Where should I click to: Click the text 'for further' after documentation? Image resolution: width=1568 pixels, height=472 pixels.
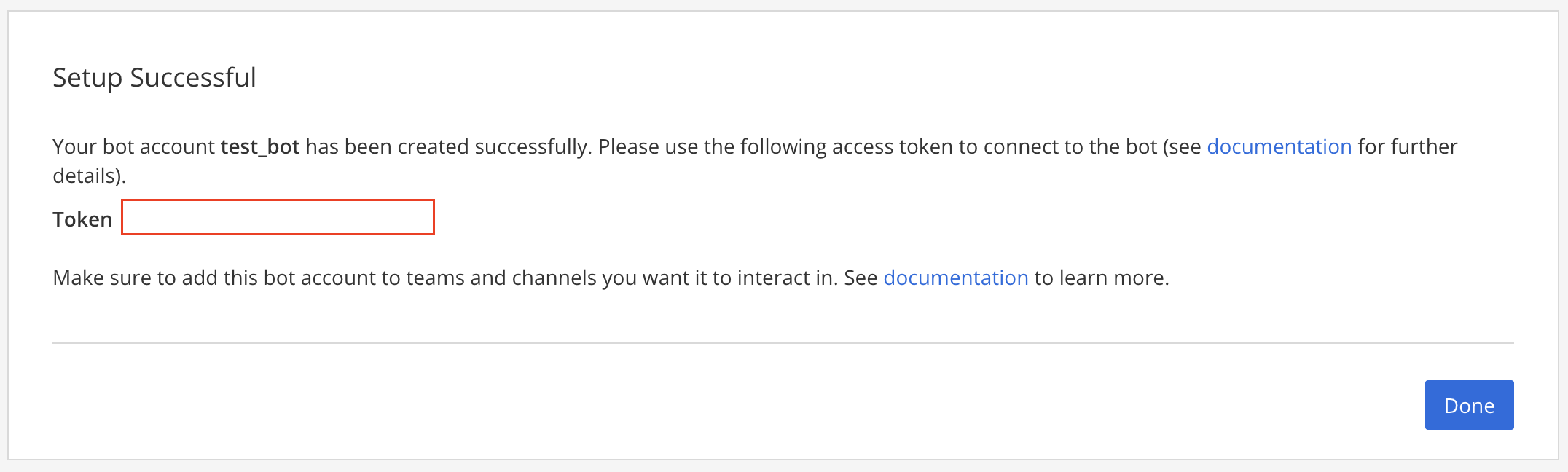point(1408,146)
